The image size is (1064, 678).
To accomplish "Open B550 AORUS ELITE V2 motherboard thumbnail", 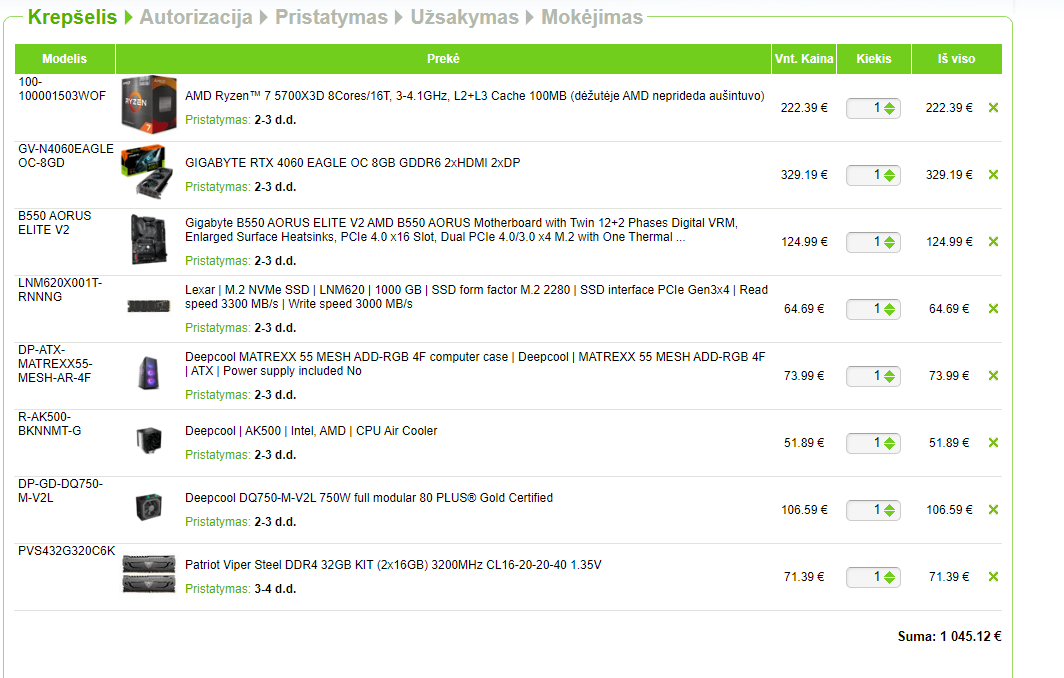I will click(x=149, y=240).
